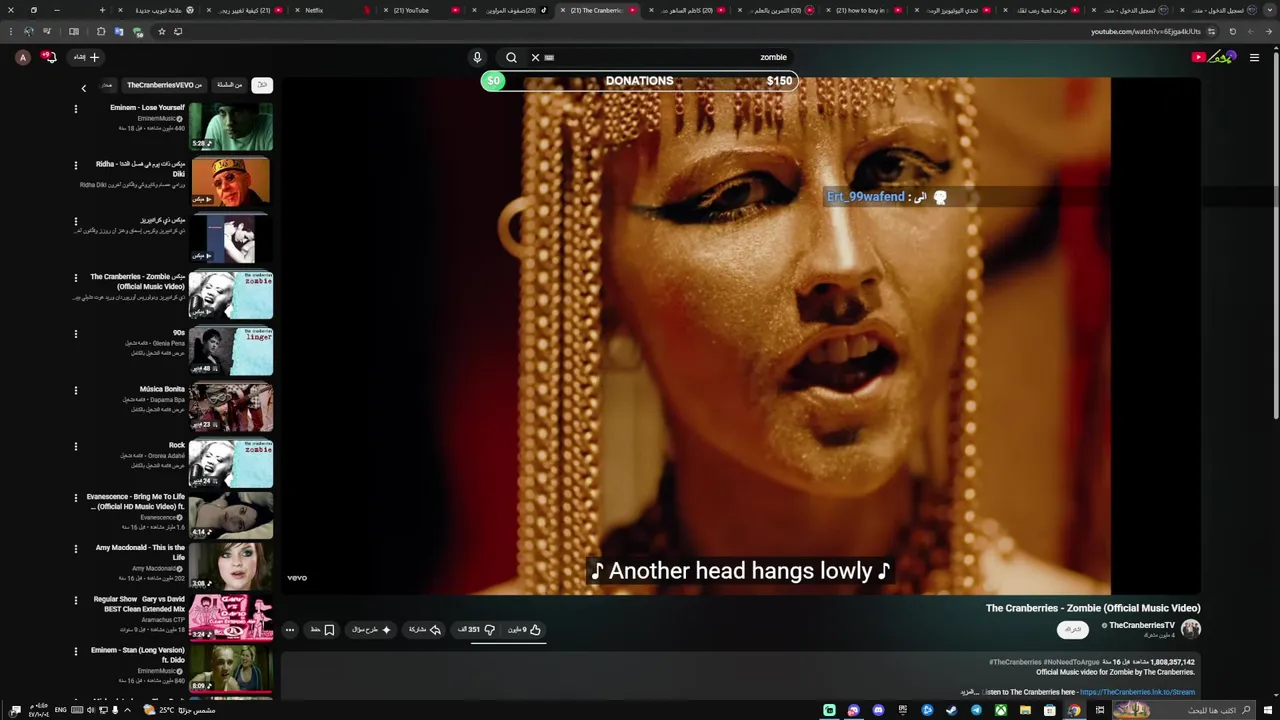Click the Create plus button
Image resolution: width=1280 pixels, height=720 pixels.
(87, 57)
